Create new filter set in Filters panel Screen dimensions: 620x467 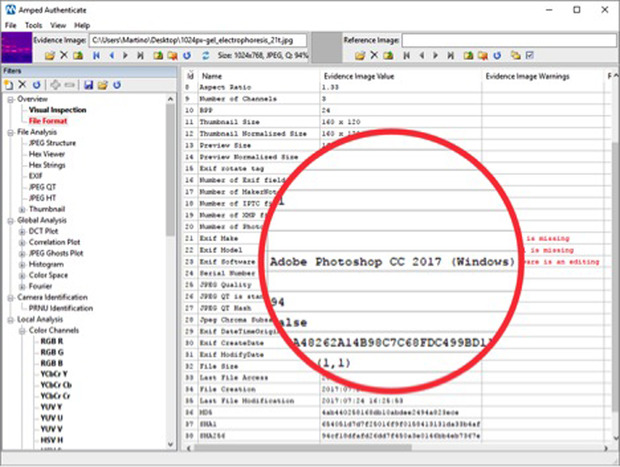pyautogui.click(x=8, y=85)
